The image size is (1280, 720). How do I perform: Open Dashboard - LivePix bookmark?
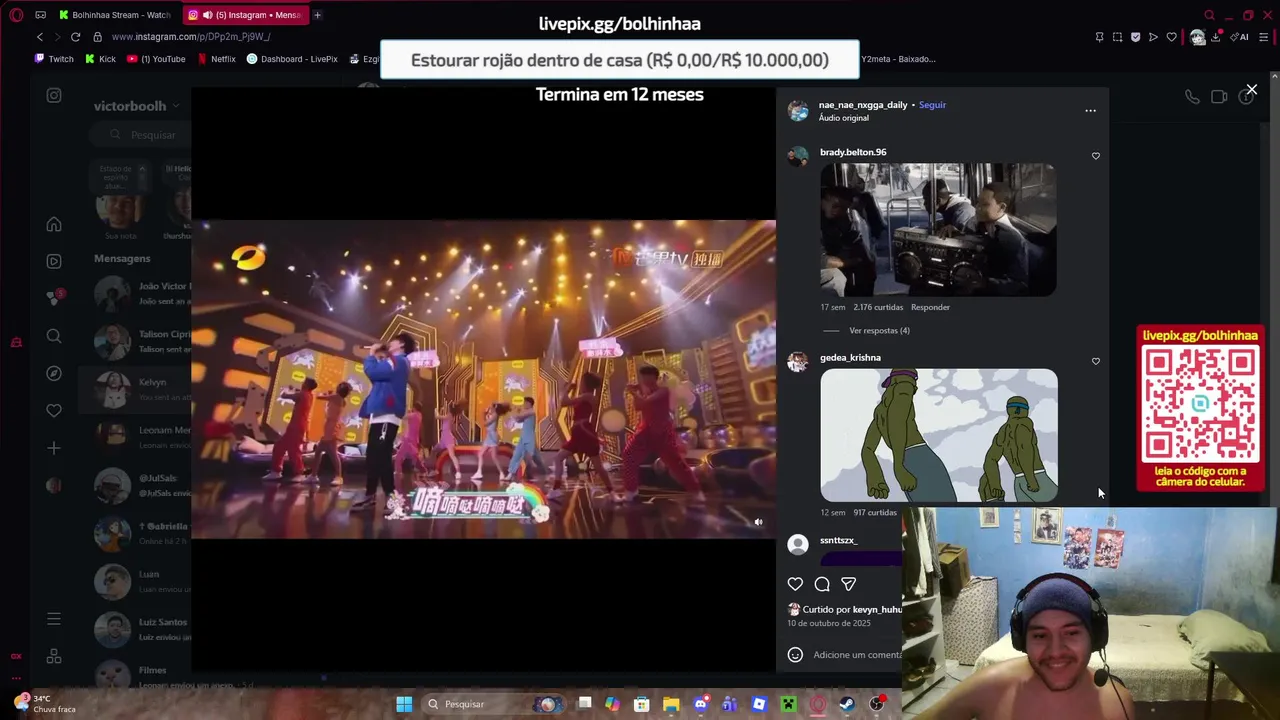coord(292,59)
